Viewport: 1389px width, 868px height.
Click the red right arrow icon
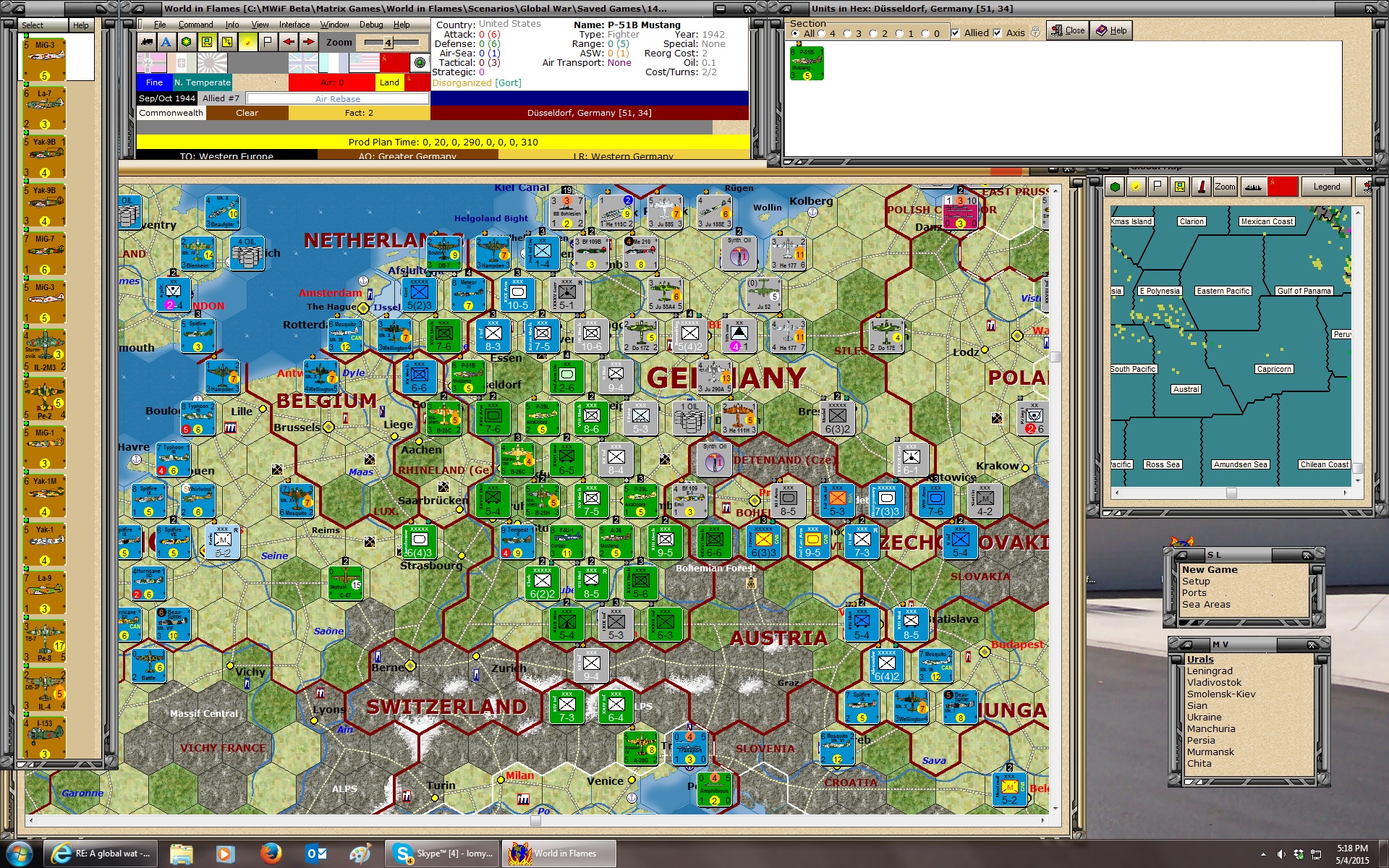(x=308, y=42)
